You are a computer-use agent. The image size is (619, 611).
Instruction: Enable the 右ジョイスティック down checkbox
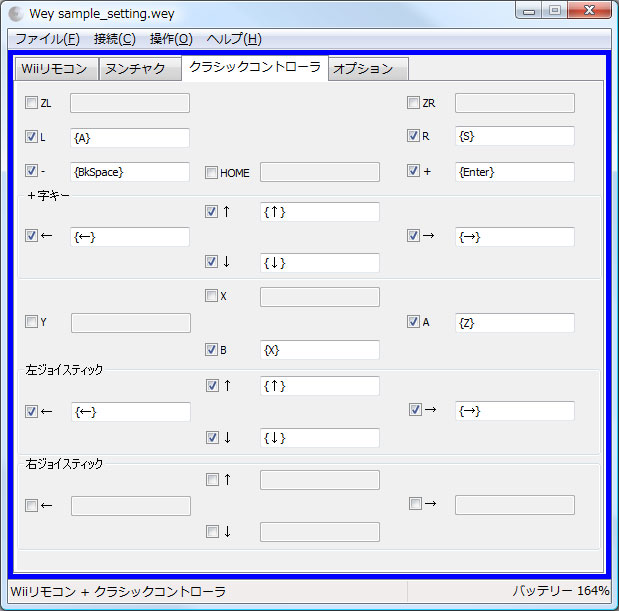[212, 532]
